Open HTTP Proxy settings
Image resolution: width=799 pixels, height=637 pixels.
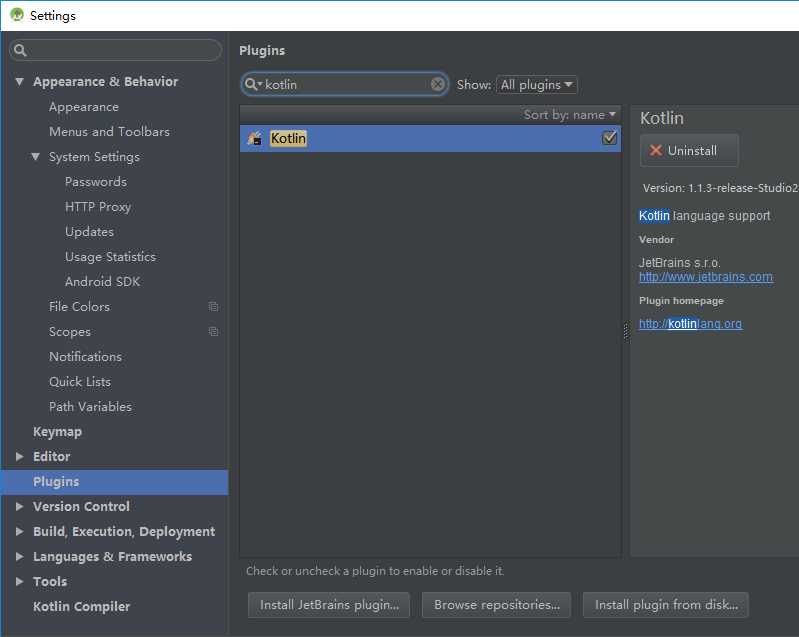click(98, 207)
